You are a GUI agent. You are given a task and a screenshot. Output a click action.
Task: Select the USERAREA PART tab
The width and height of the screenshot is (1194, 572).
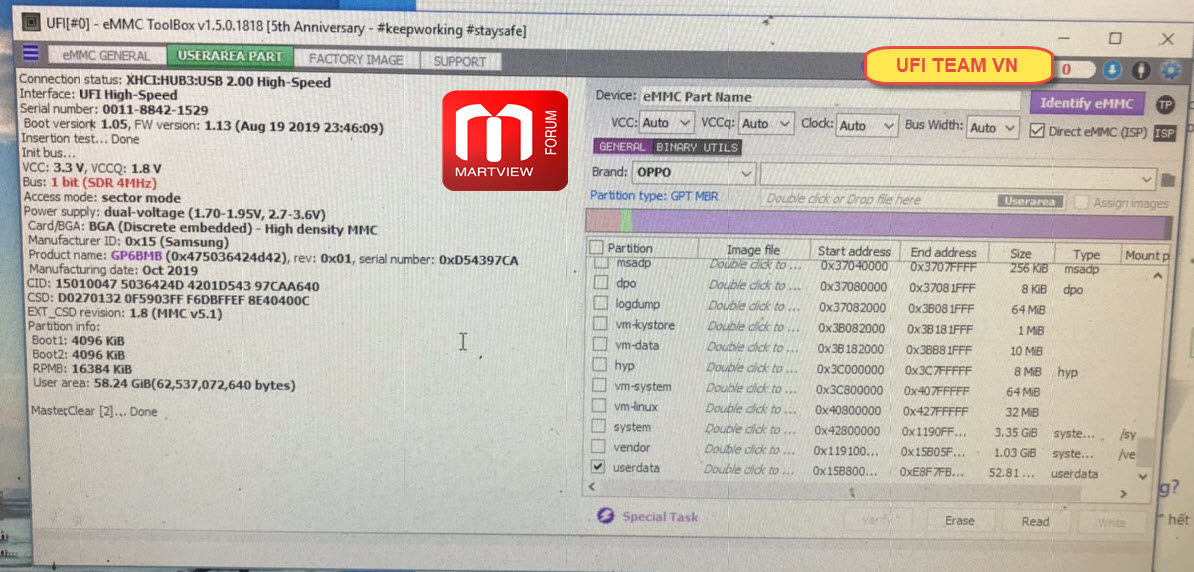pyautogui.click(x=230, y=56)
